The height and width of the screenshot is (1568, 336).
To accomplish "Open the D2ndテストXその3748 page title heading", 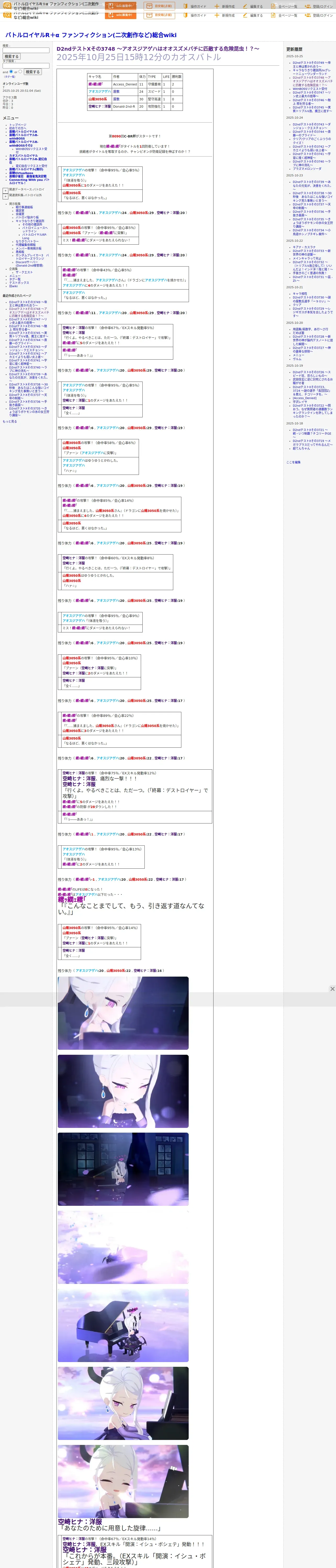I will pos(158,49).
